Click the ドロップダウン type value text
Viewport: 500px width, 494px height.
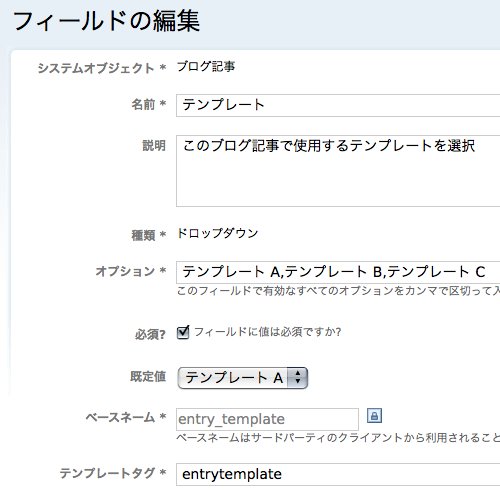218,233
